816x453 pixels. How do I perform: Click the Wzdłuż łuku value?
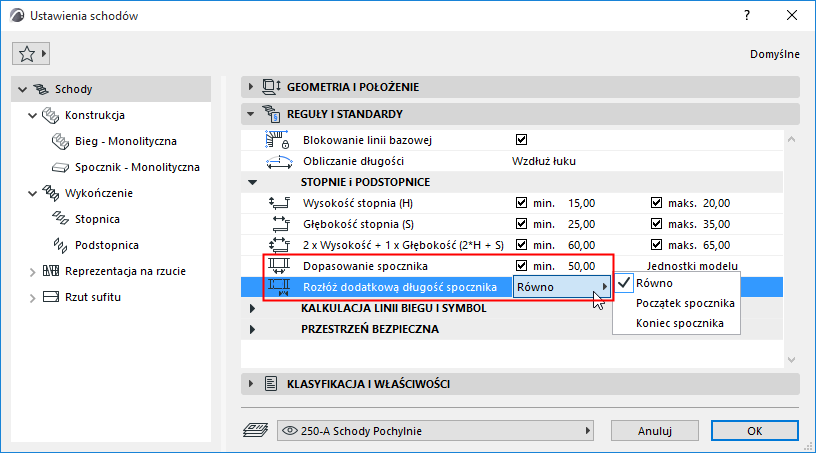coord(543,161)
